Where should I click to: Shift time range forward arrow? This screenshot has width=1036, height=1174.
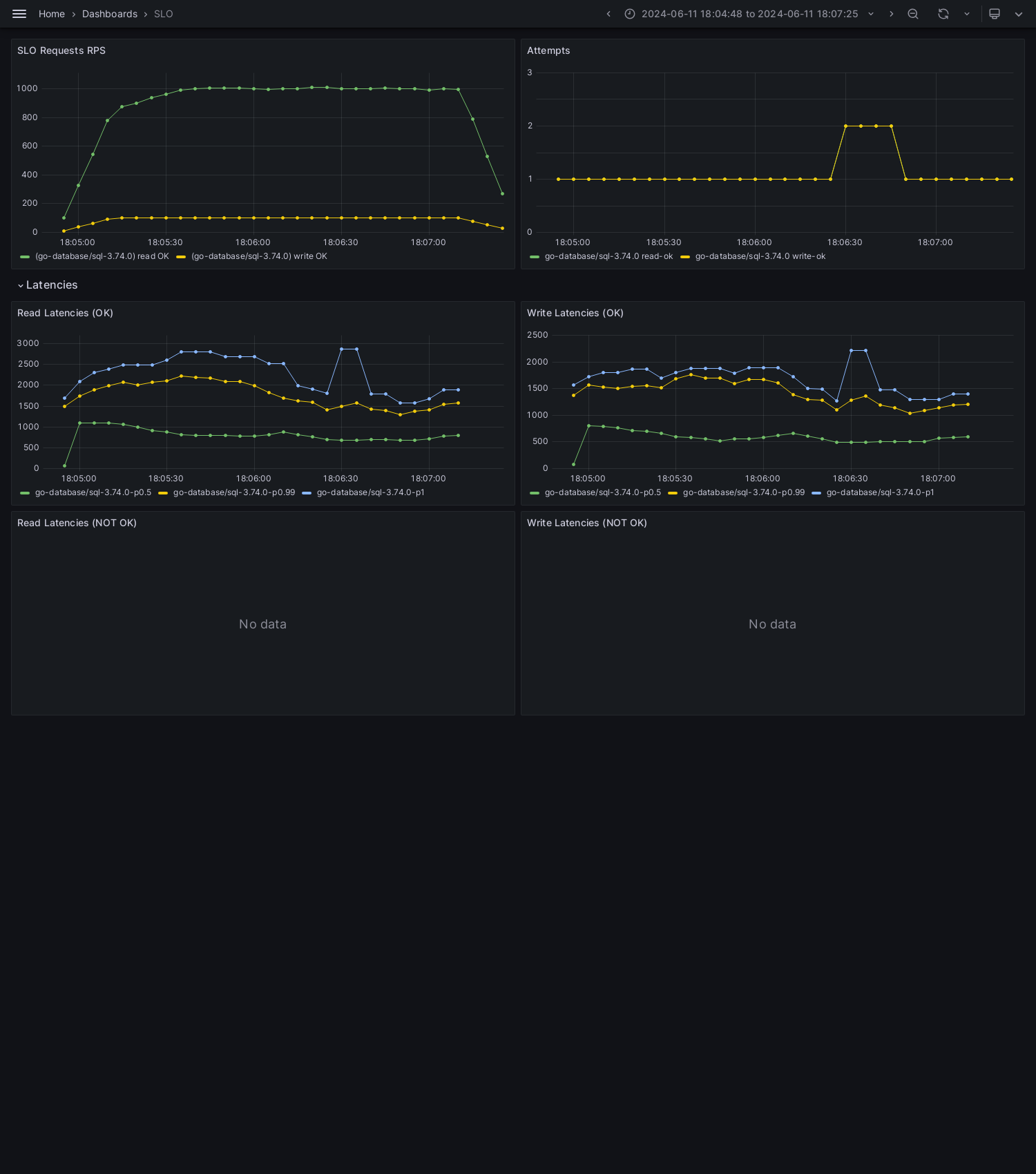pos(891,14)
